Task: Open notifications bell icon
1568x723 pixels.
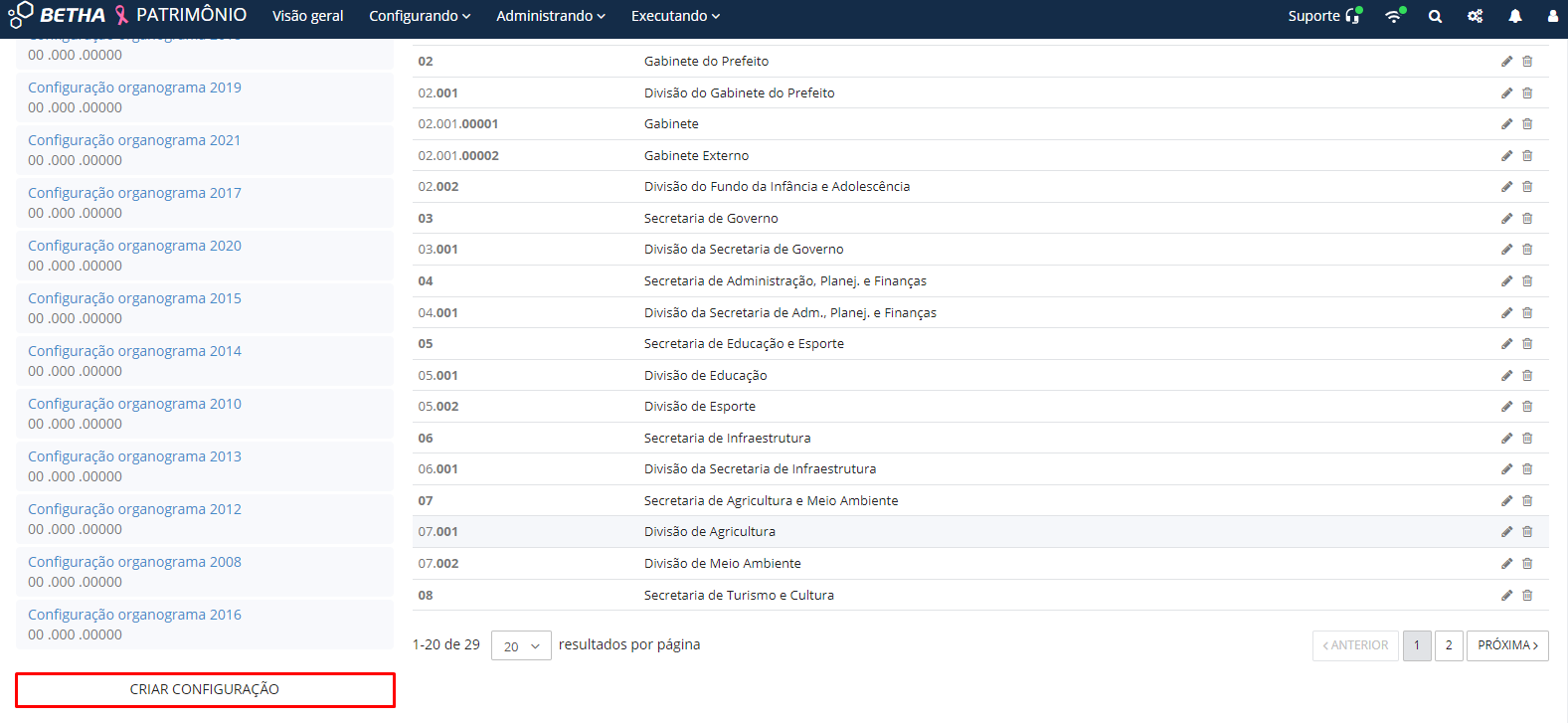Action: 1514,16
